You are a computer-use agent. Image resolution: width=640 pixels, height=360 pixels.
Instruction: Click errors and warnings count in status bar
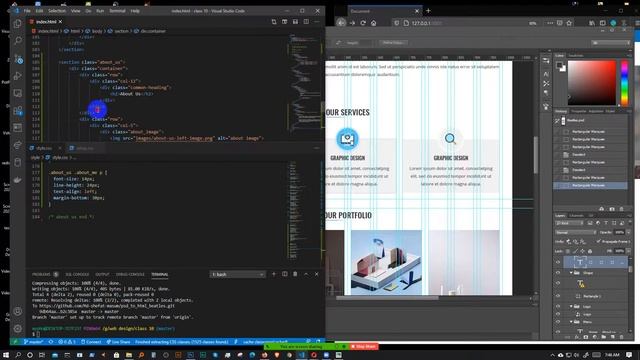(67, 342)
